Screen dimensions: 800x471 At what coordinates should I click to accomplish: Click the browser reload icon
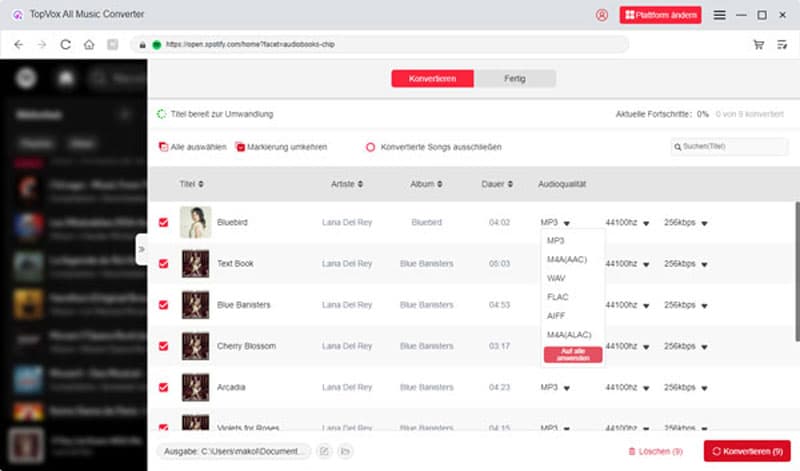(x=66, y=45)
